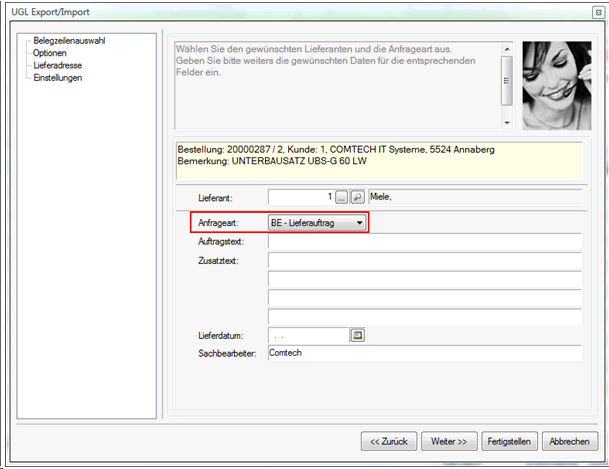Select Belegzeilenauswahl in the navigation tree

tap(69, 41)
